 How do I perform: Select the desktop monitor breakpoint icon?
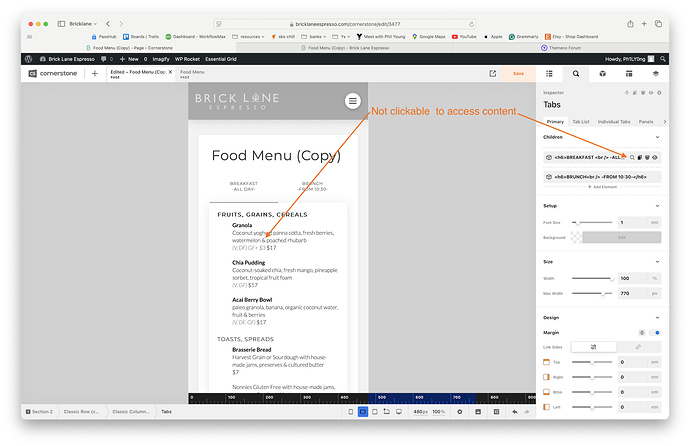point(399,412)
